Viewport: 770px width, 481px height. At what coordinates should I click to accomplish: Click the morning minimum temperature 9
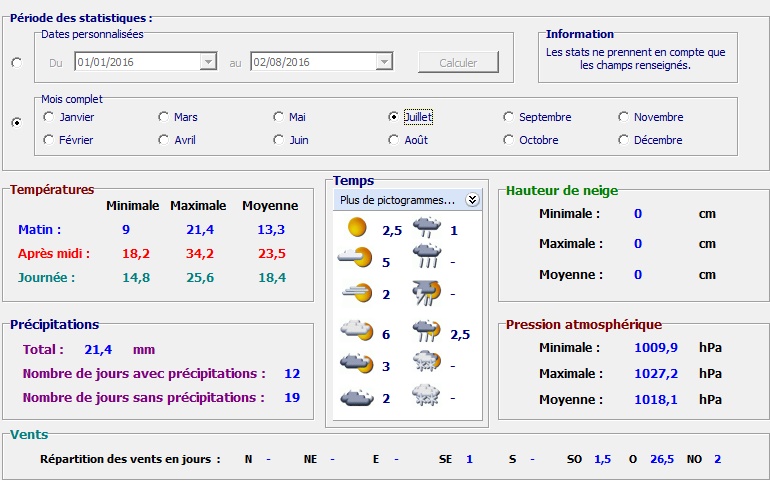[x=126, y=229]
